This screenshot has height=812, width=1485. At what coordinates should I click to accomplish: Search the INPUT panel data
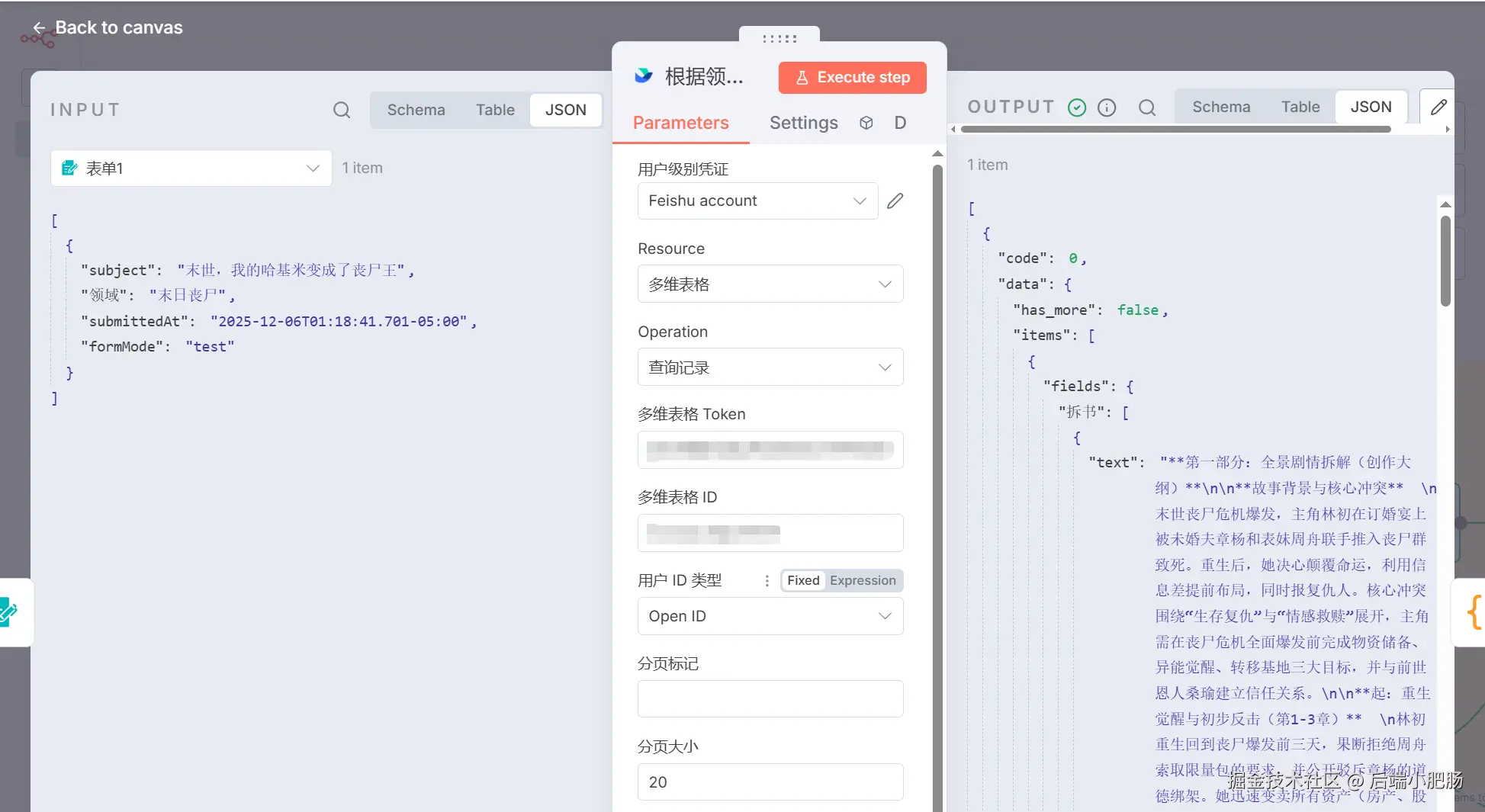[x=342, y=110]
